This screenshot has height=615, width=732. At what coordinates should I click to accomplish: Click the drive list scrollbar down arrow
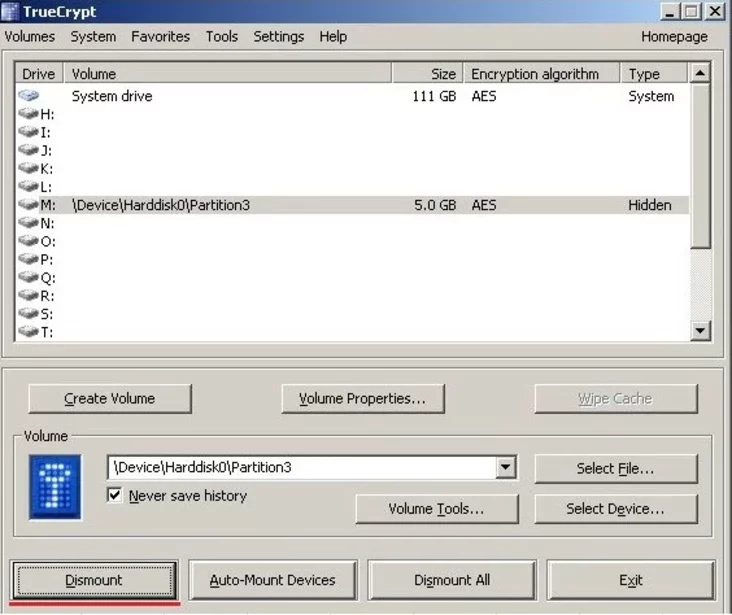700,331
